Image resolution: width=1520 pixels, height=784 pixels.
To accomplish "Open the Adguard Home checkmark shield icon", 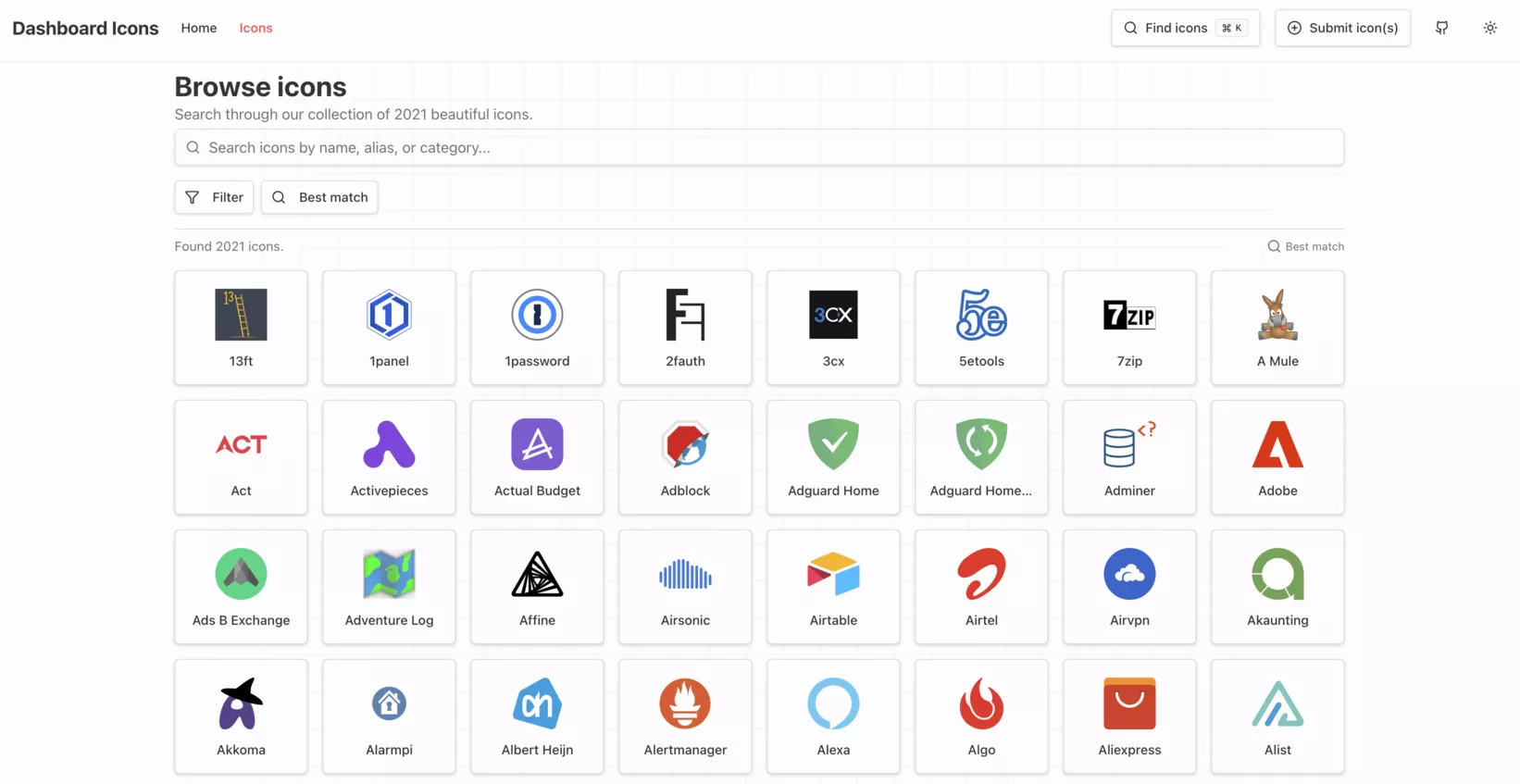I will click(833, 457).
